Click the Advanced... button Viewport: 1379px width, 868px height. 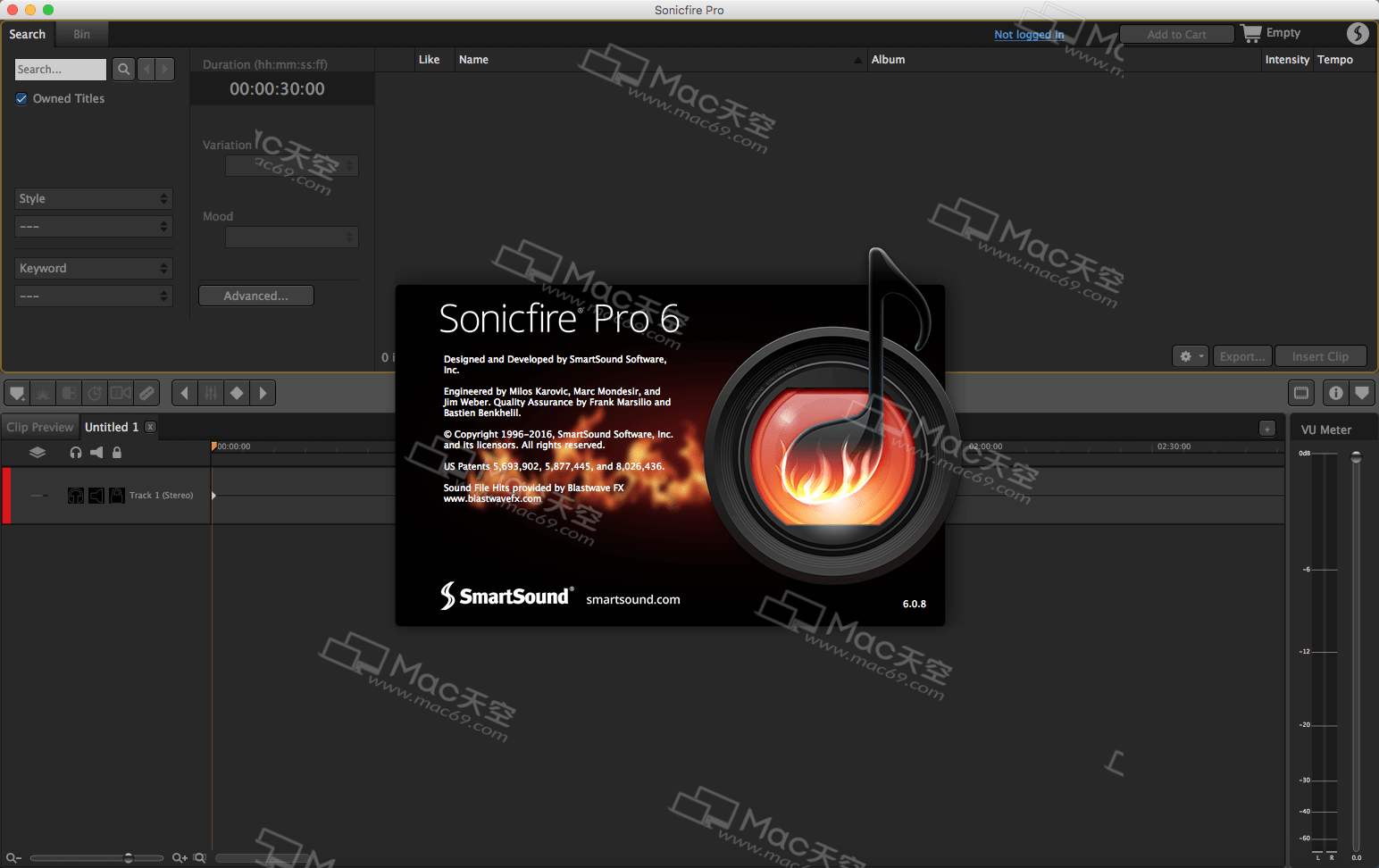pyautogui.click(x=256, y=296)
